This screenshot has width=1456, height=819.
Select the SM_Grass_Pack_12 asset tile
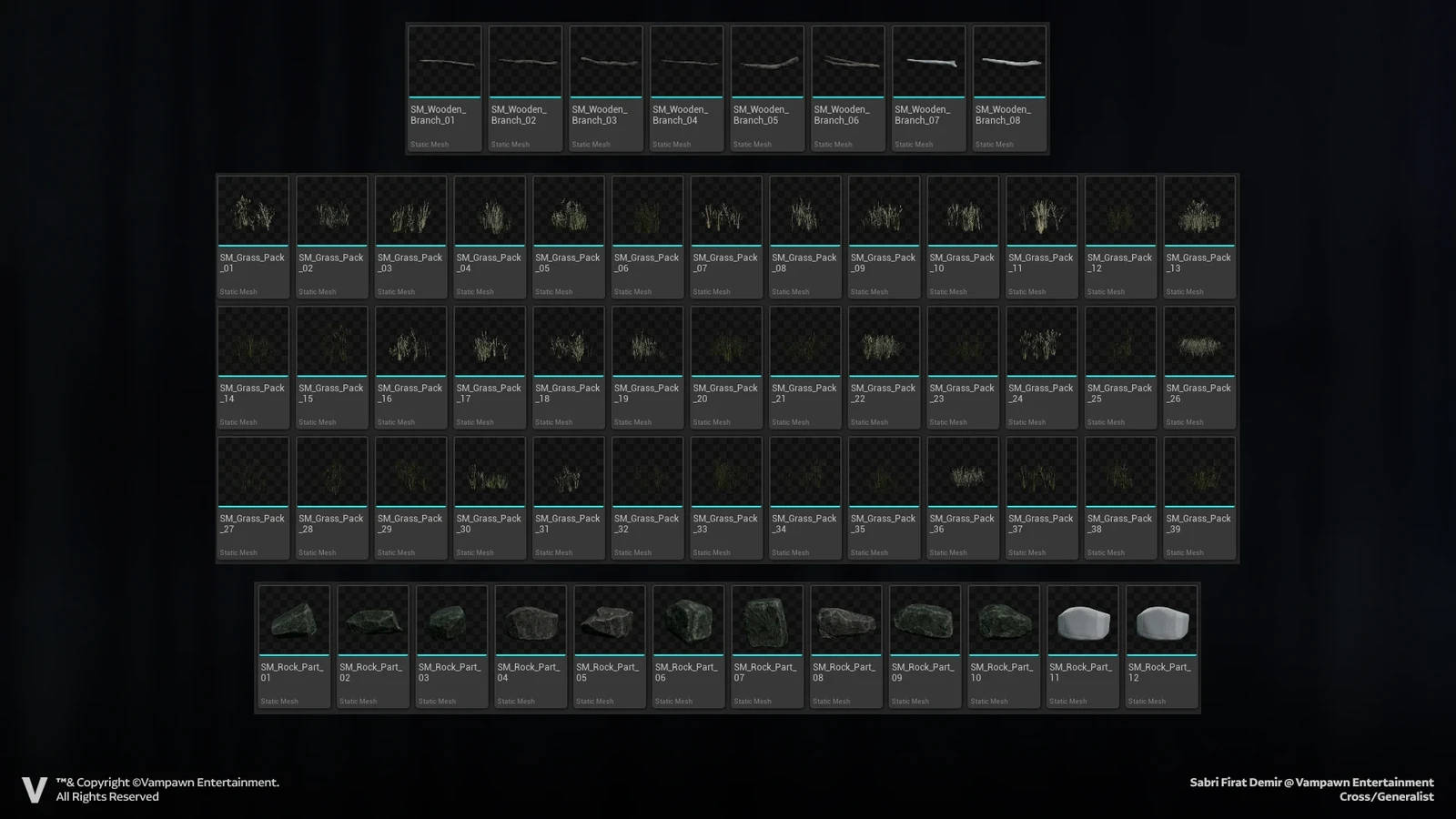[x=1121, y=237]
